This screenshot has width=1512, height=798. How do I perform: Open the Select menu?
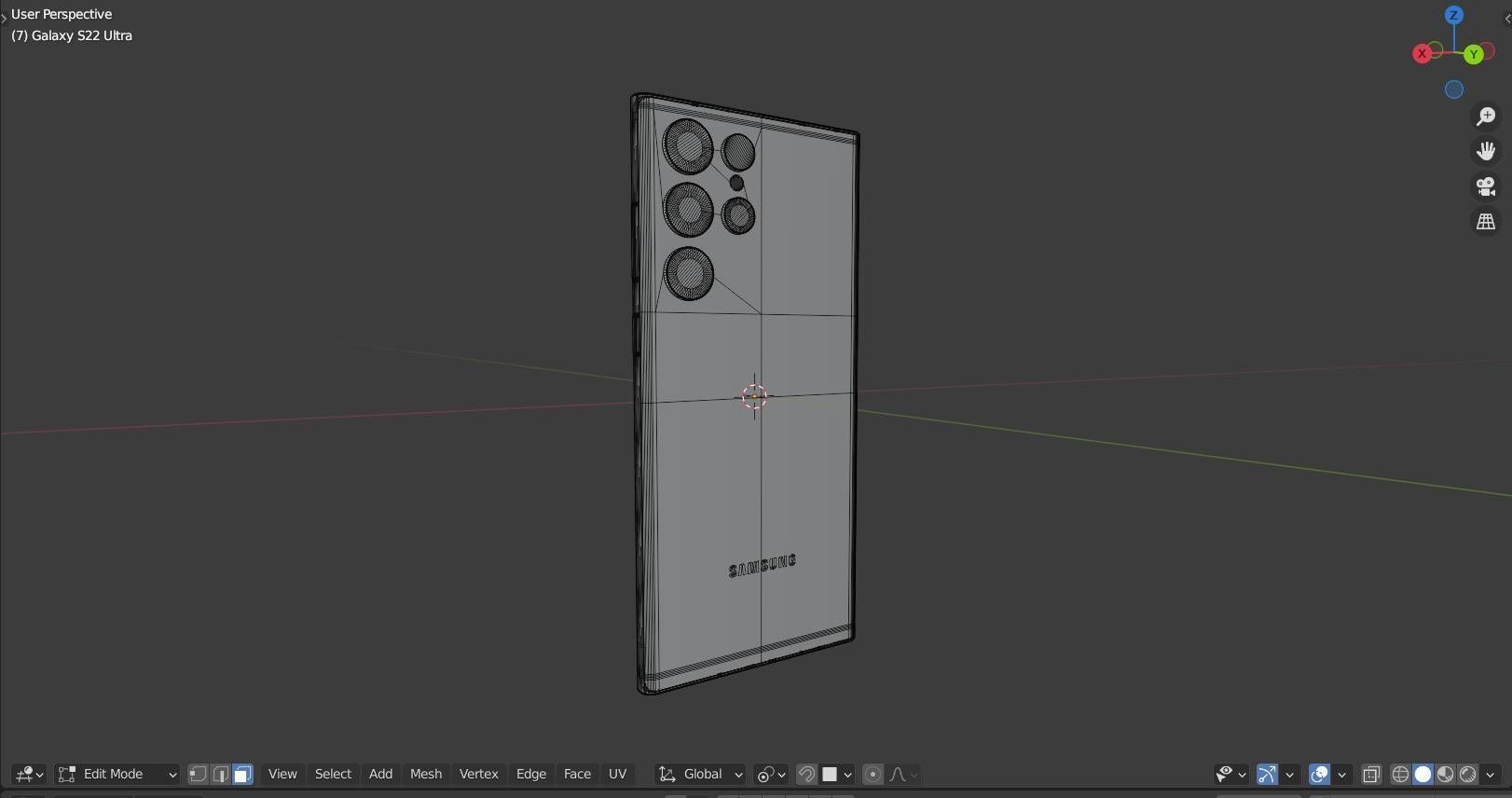click(333, 774)
